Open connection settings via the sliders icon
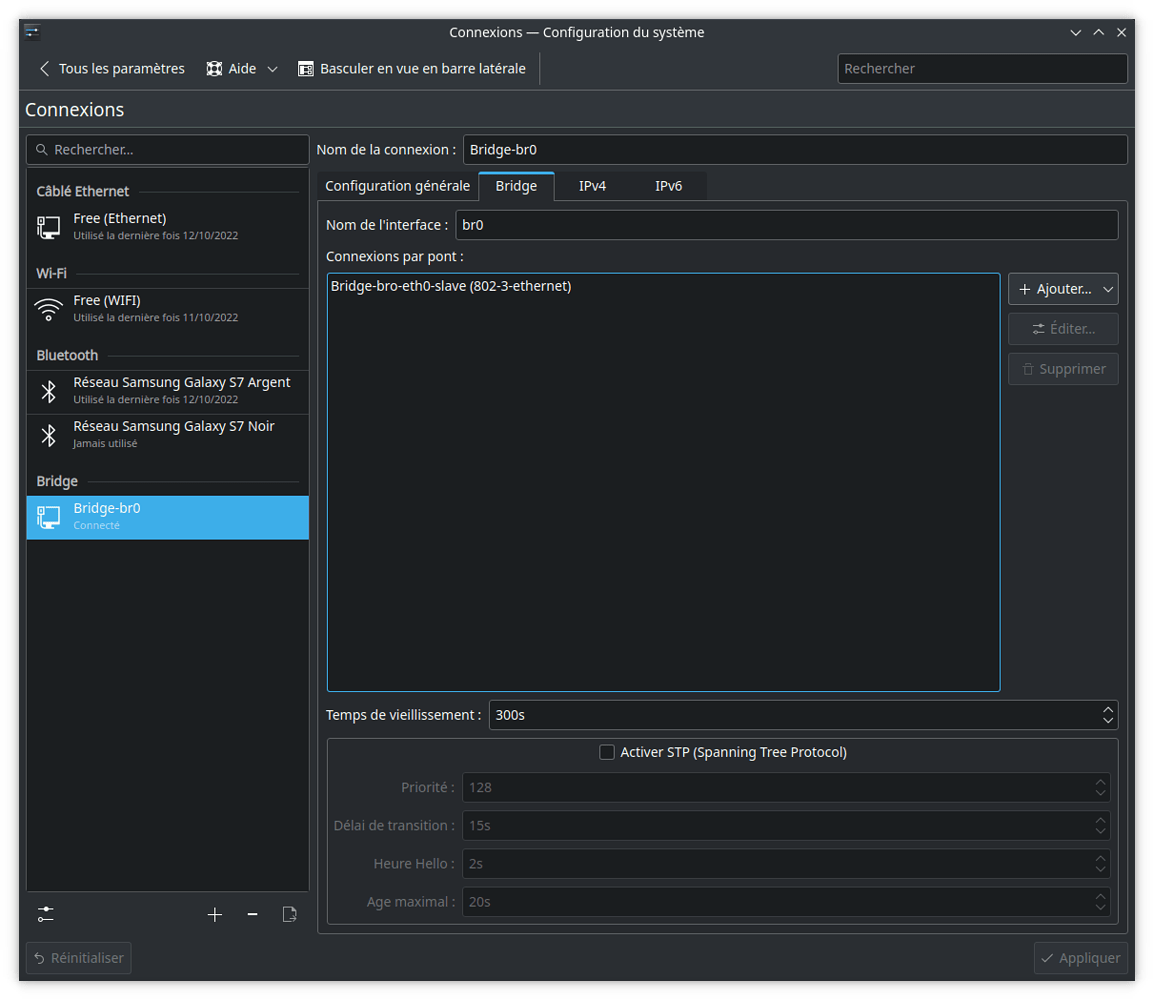Viewport: 1154px width, 1000px height. click(x=45, y=914)
